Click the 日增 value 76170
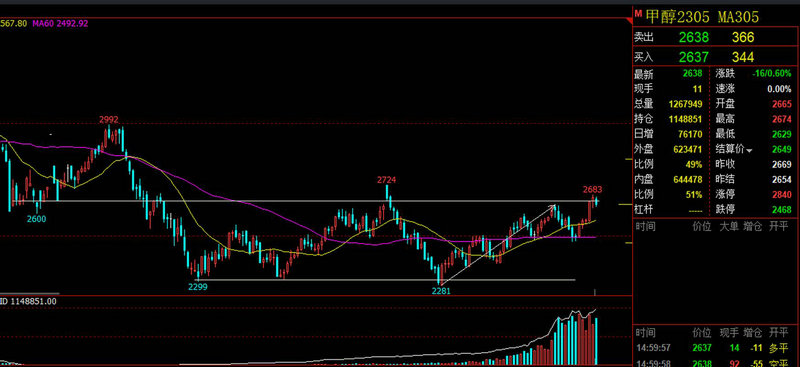This screenshot has width=800, height=367. click(690, 134)
